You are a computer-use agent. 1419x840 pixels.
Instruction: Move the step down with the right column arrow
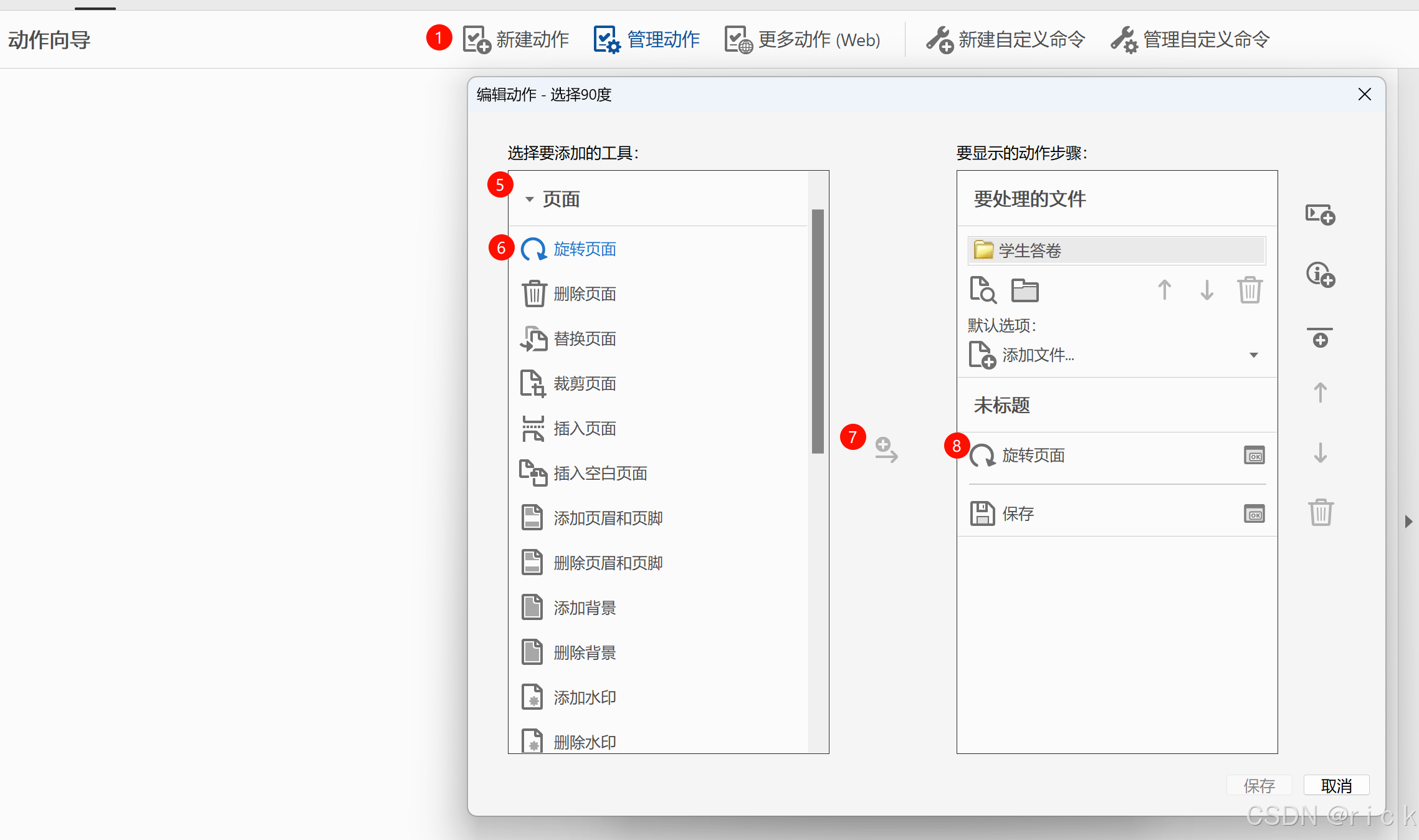tap(1320, 453)
